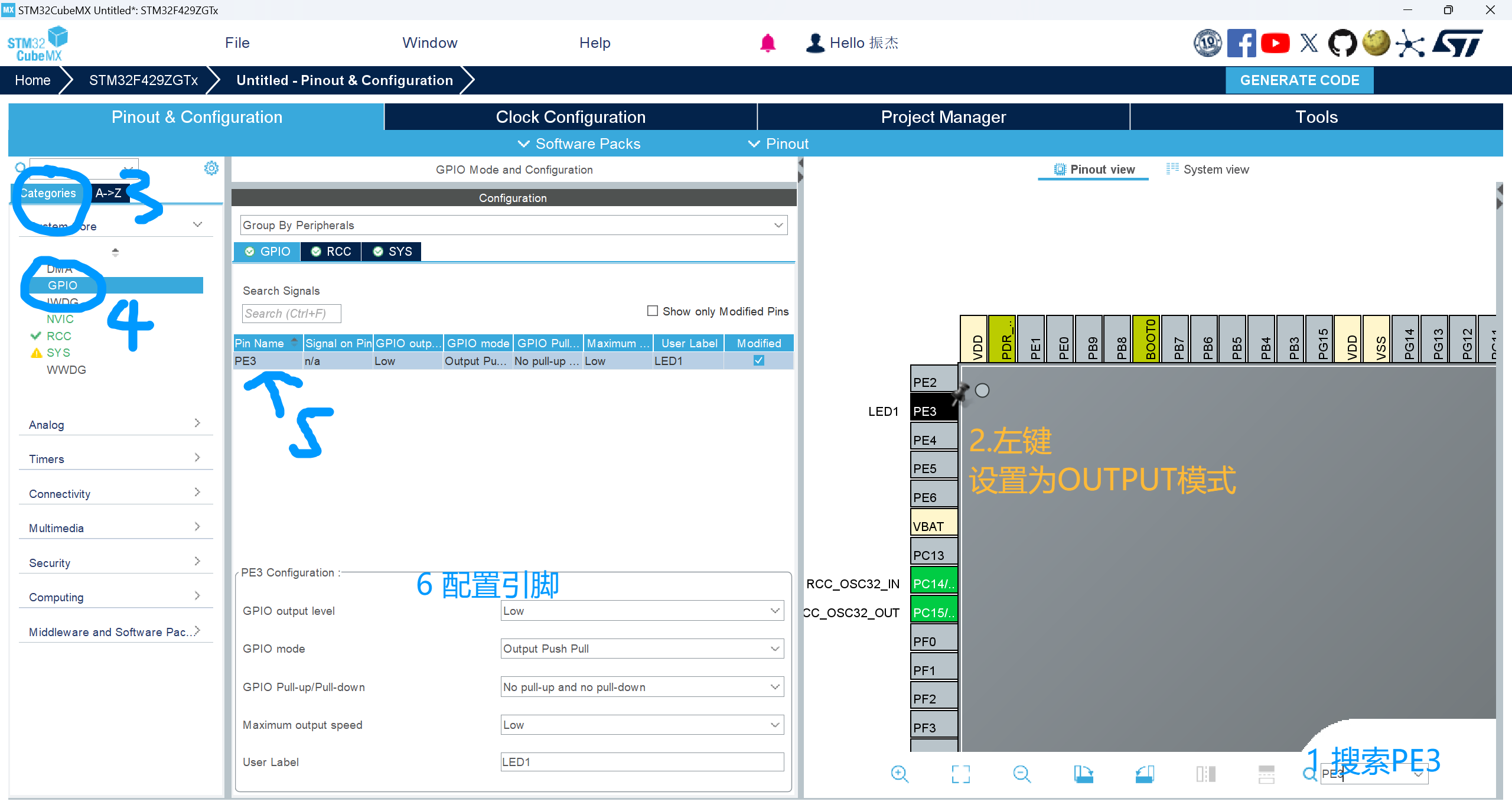Open the GPIO output level dropdown

642,611
